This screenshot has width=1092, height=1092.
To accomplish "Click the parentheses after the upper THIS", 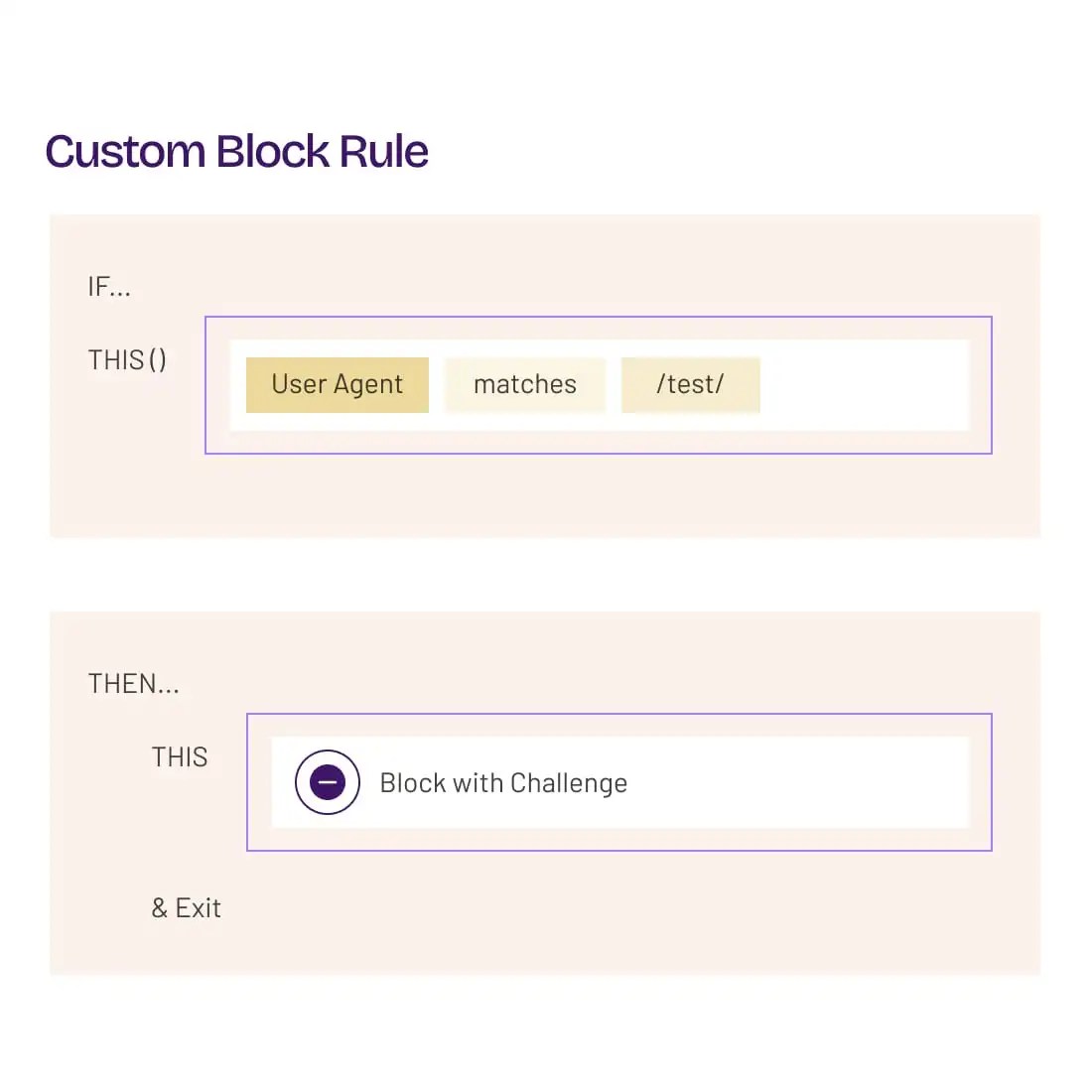I will pos(157,360).
